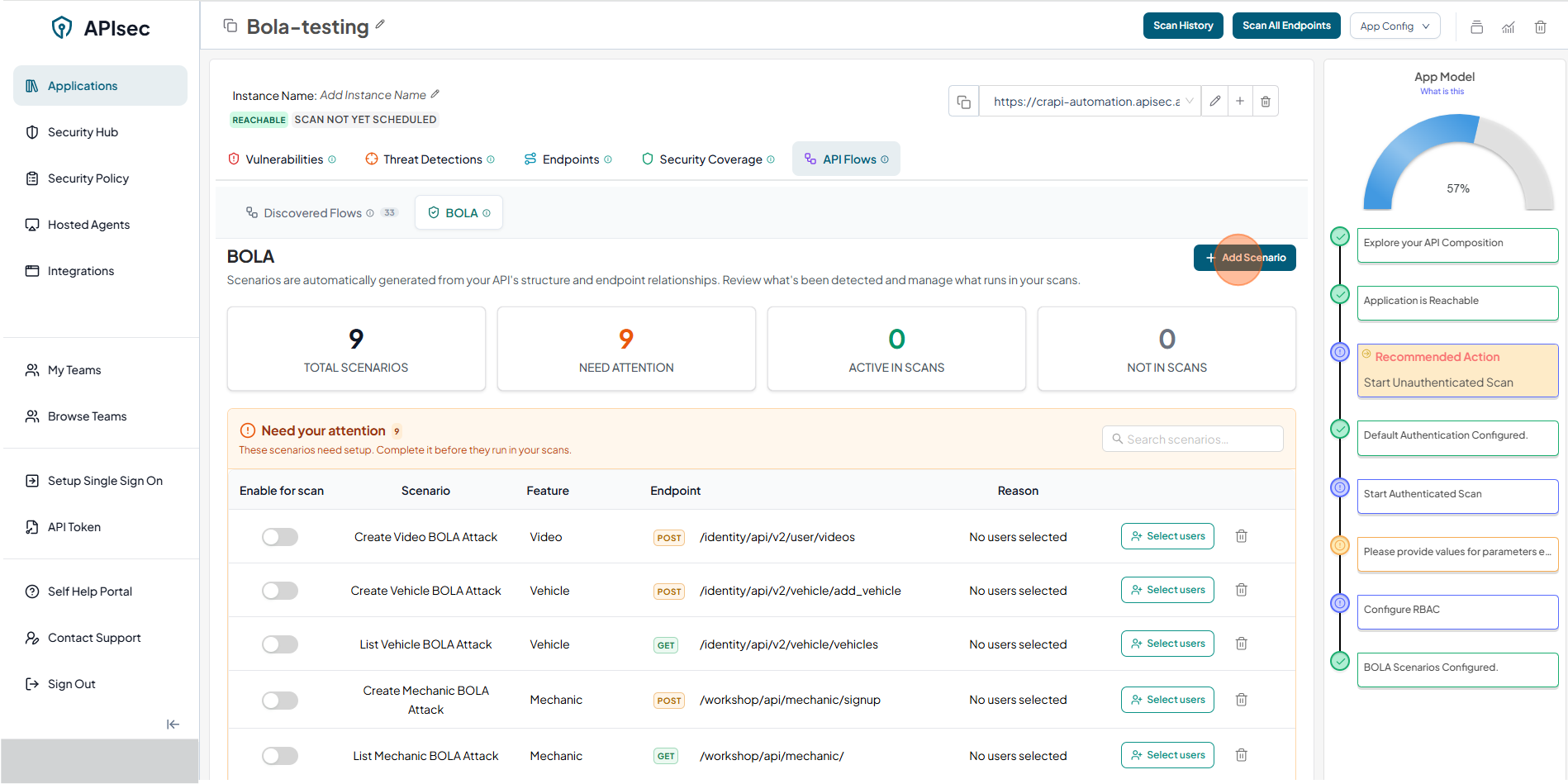
Task: Delete the Create Video BOLA Attack scenario
Action: coord(1241,536)
